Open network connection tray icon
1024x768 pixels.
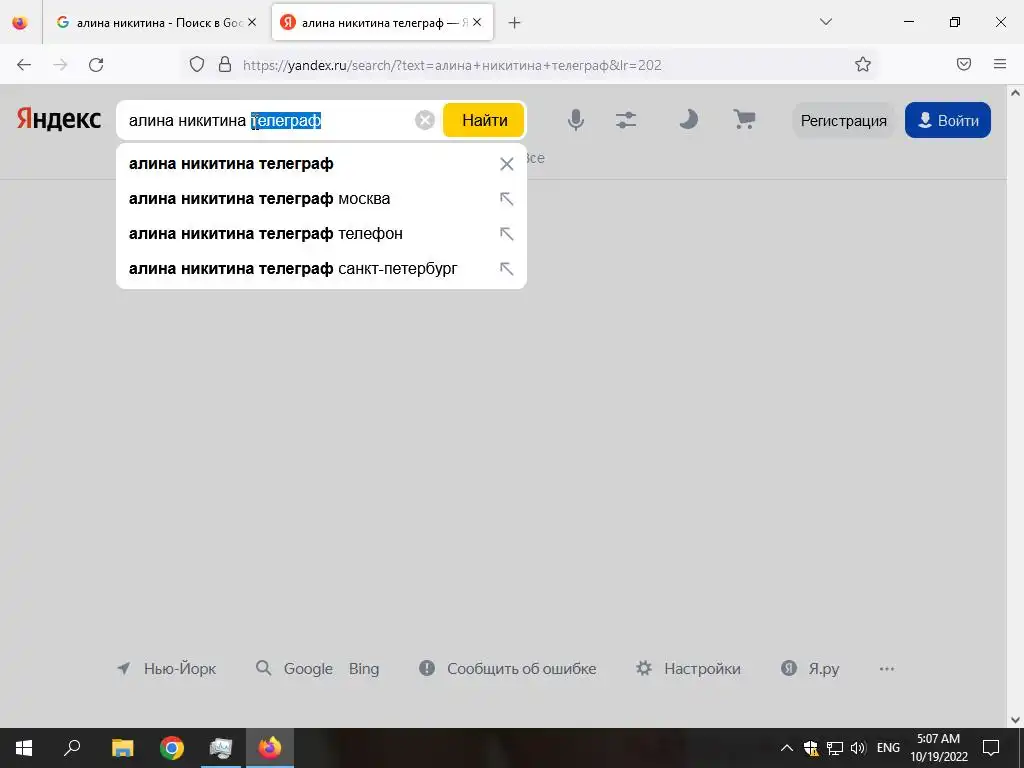tap(835, 748)
